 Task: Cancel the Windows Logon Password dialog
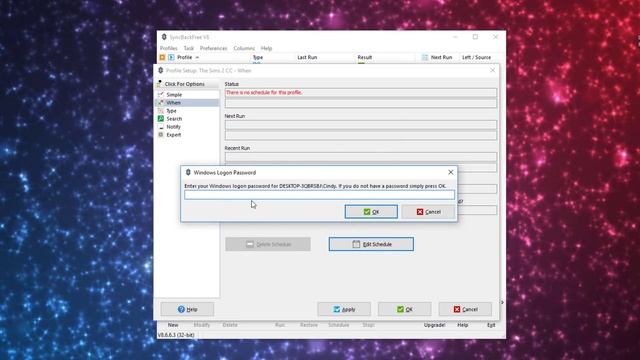coord(428,212)
